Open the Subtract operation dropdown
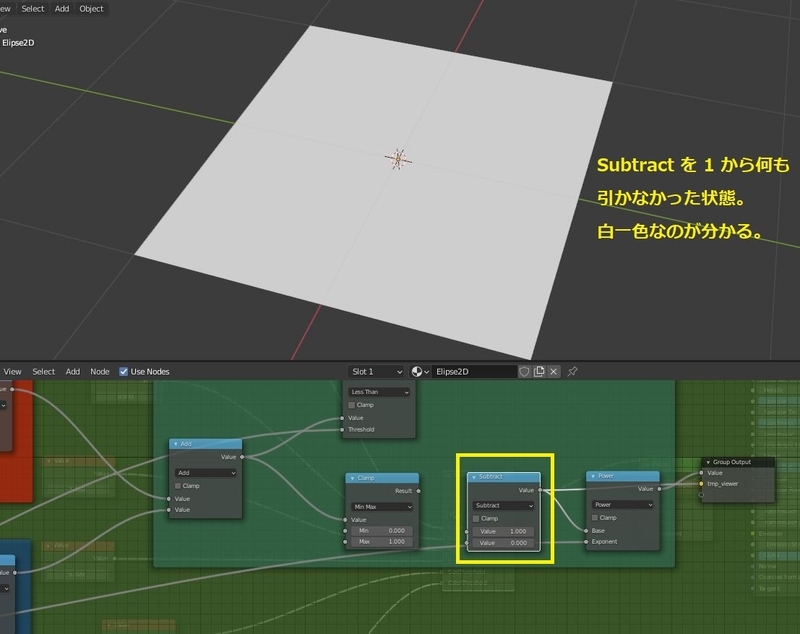 click(x=504, y=505)
